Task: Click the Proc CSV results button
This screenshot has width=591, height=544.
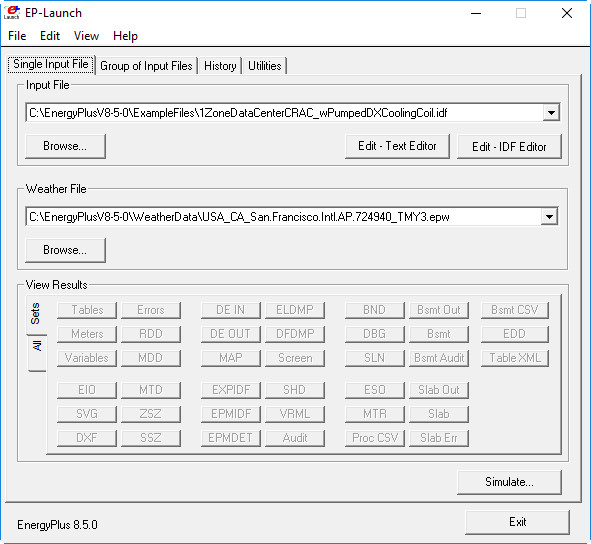Action: point(375,438)
